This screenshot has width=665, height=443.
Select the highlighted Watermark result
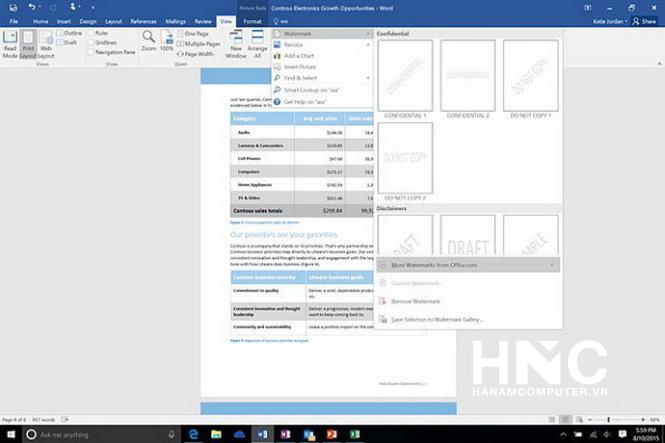pos(322,33)
